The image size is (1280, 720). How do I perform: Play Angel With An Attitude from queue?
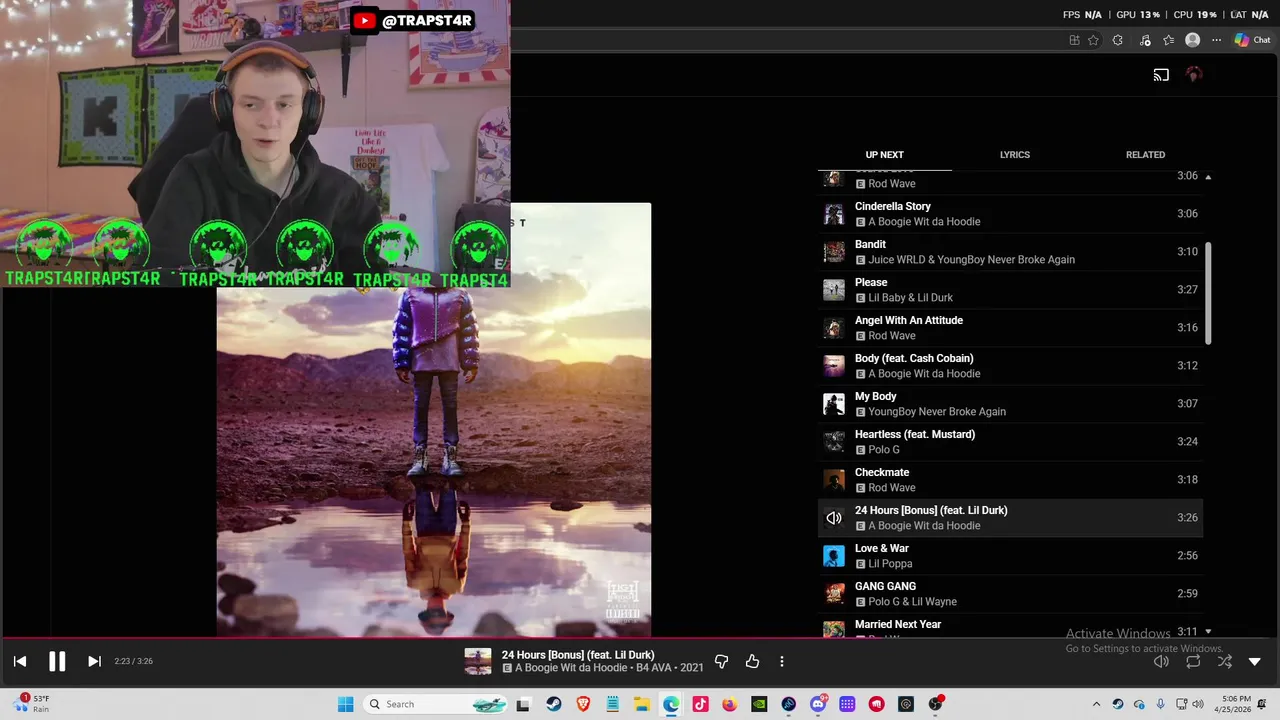(x=1010, y=328)
